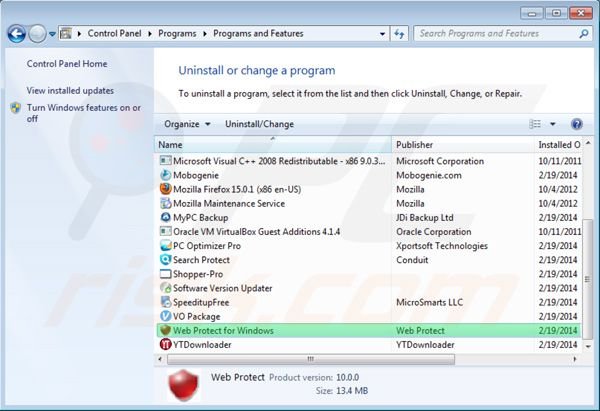Click the PC Optimizer Pro icon

click(x=165, y=246)
